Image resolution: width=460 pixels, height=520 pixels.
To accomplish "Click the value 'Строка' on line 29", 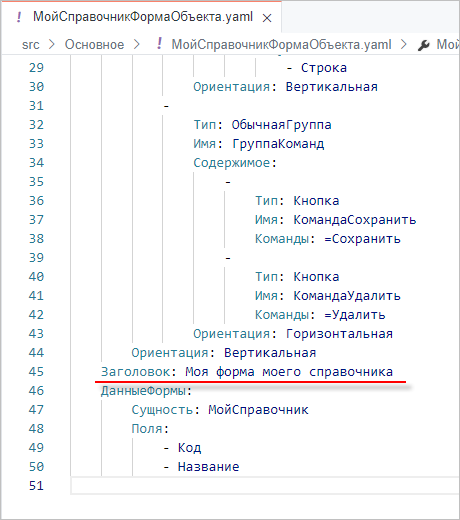I will click(x=324, y=68).
